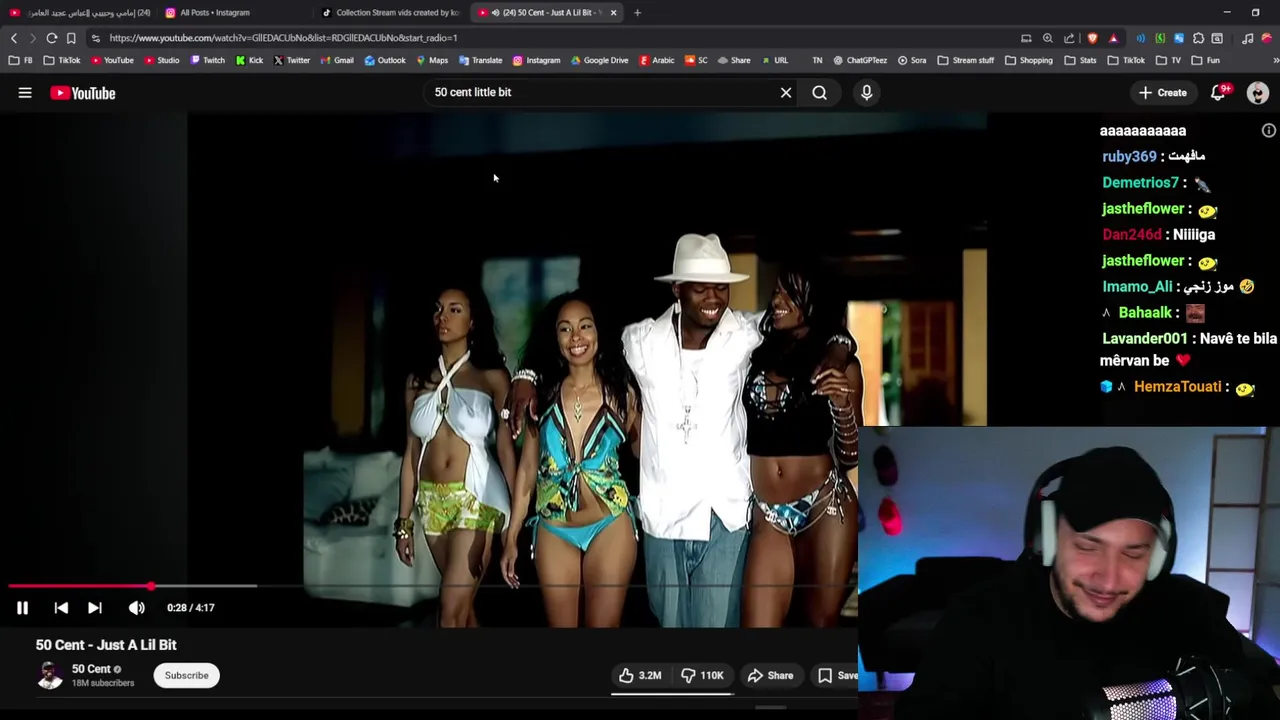The image size is (1280, 720).
Task: Switch to the first Arabic-titled YouTube tab
Action: [80, 13]
